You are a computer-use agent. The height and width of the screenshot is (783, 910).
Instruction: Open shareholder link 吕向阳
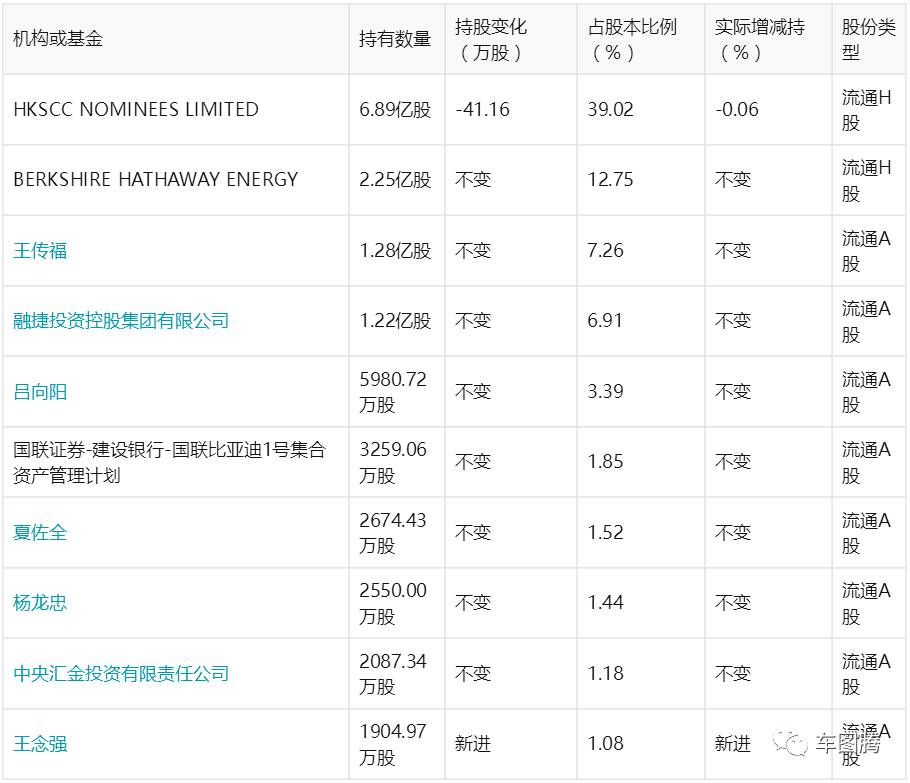pyautogui.click(x=40, y=392)
